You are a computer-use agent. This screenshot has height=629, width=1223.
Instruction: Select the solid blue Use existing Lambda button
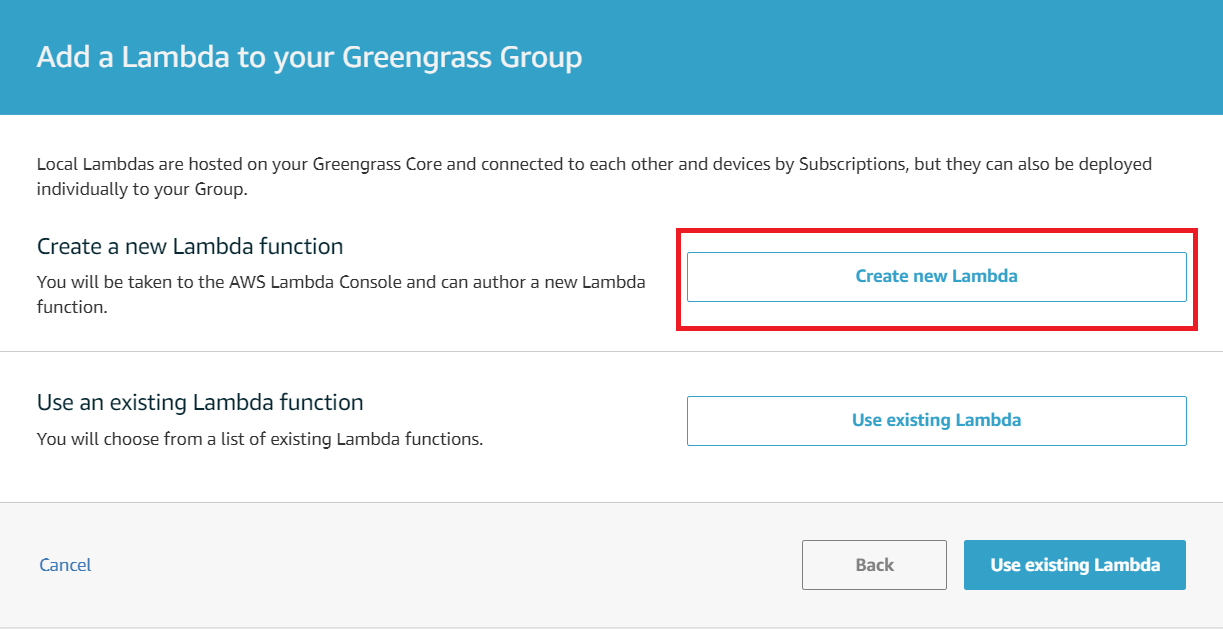click(x=1075, y=565)
